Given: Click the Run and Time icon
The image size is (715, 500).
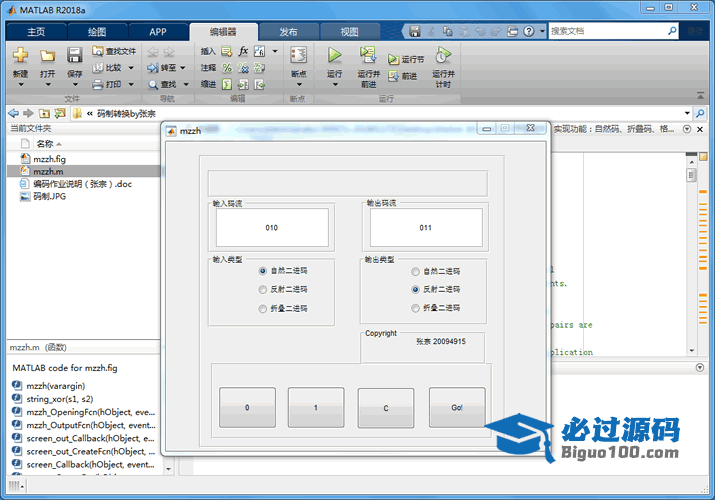Looking at the screenshot, I should 443,55.
